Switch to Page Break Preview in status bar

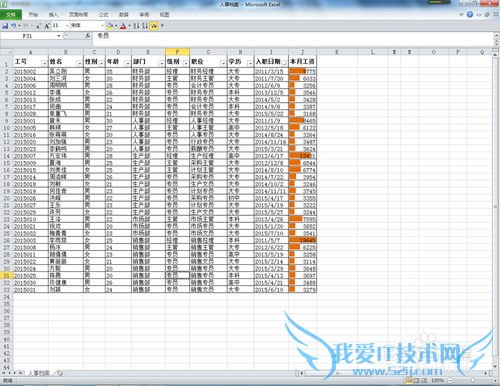(424, 380)
